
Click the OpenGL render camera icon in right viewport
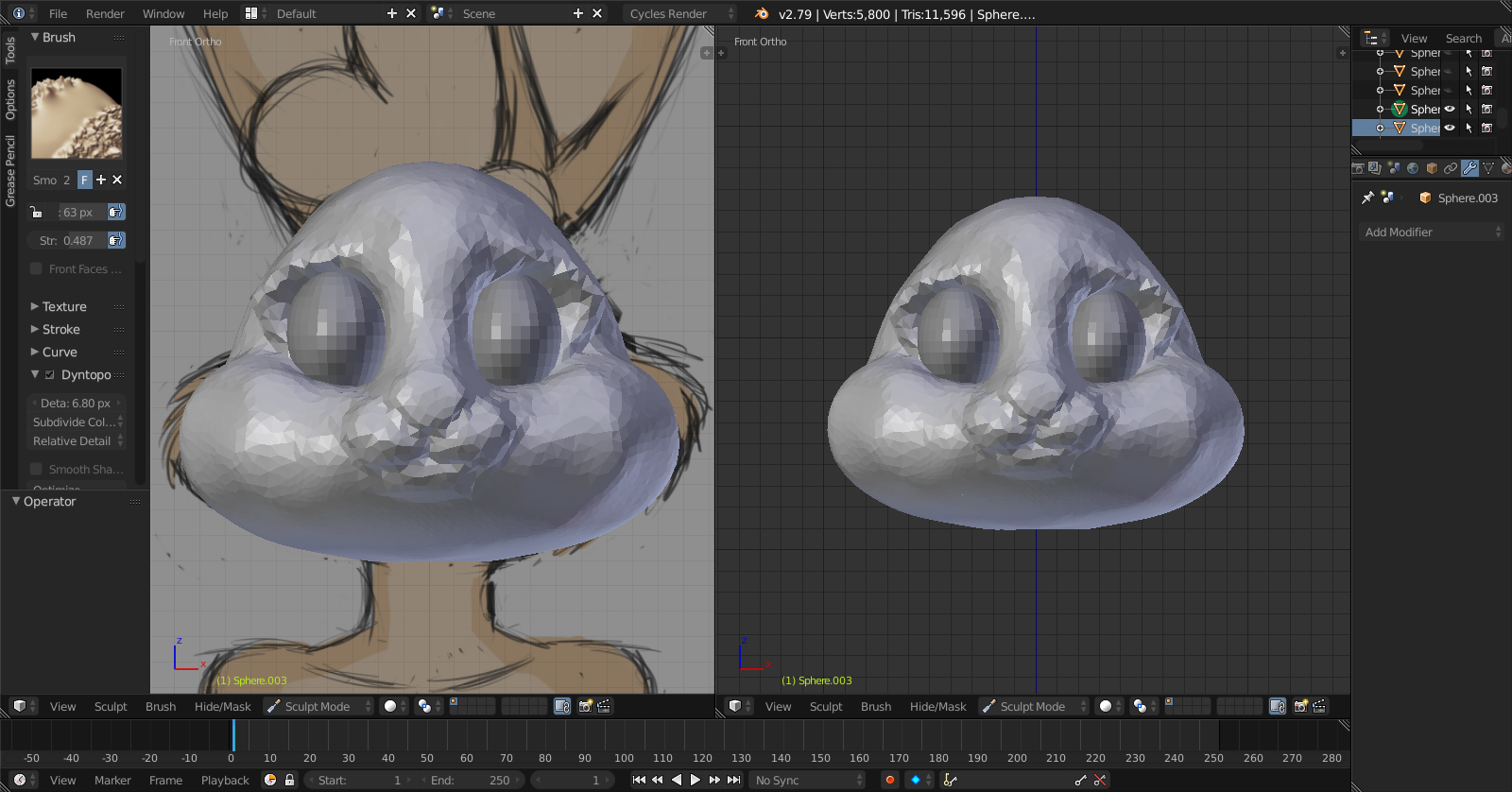pyautogui.click(x=1300, y=706)
